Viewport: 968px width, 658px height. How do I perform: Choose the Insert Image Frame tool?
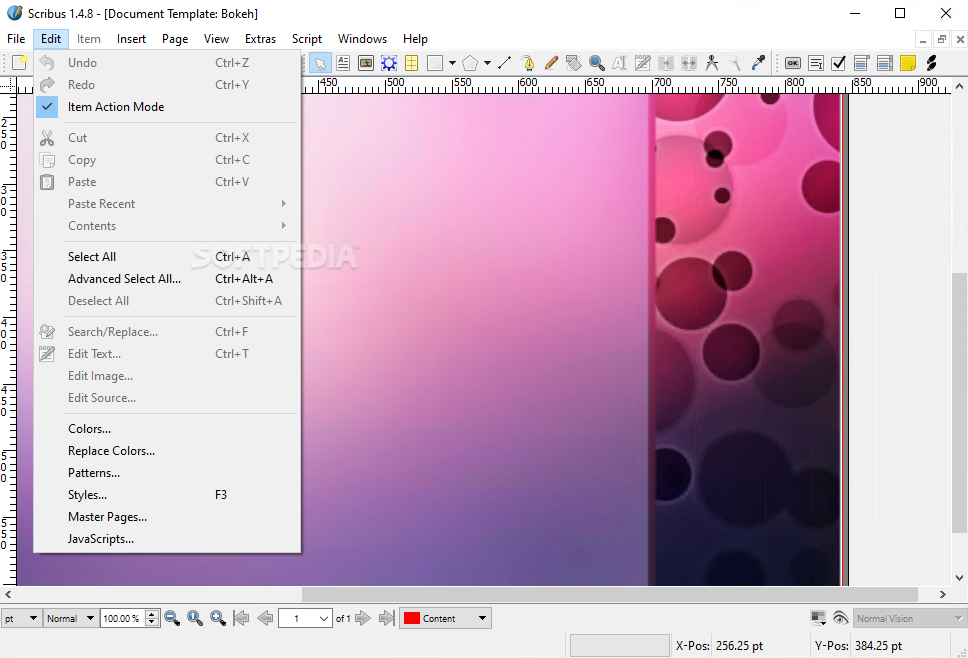point(366,63)
